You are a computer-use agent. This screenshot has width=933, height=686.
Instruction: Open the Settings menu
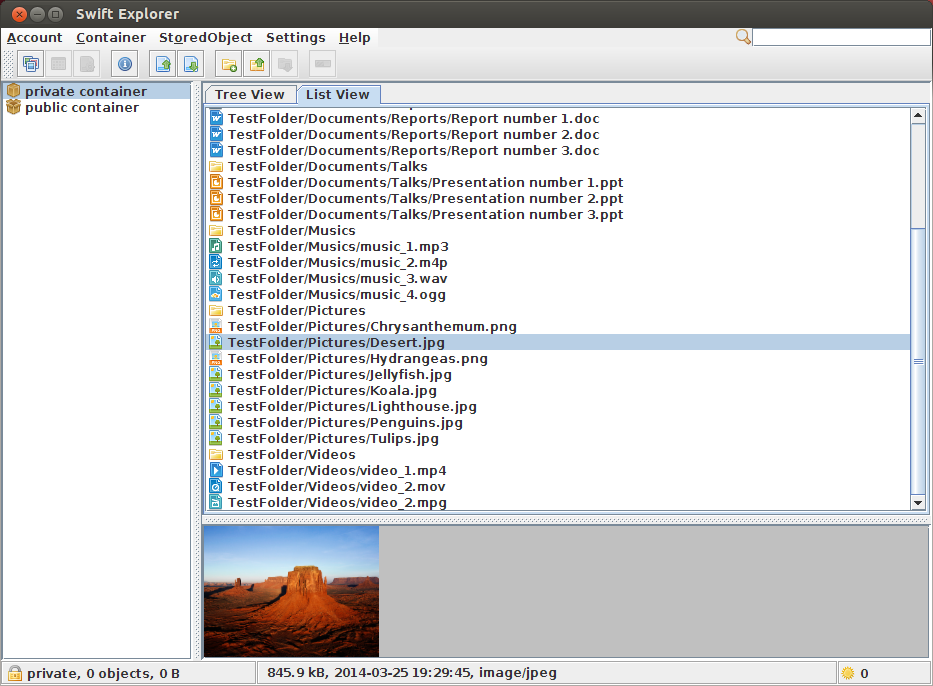coord(295,37)
